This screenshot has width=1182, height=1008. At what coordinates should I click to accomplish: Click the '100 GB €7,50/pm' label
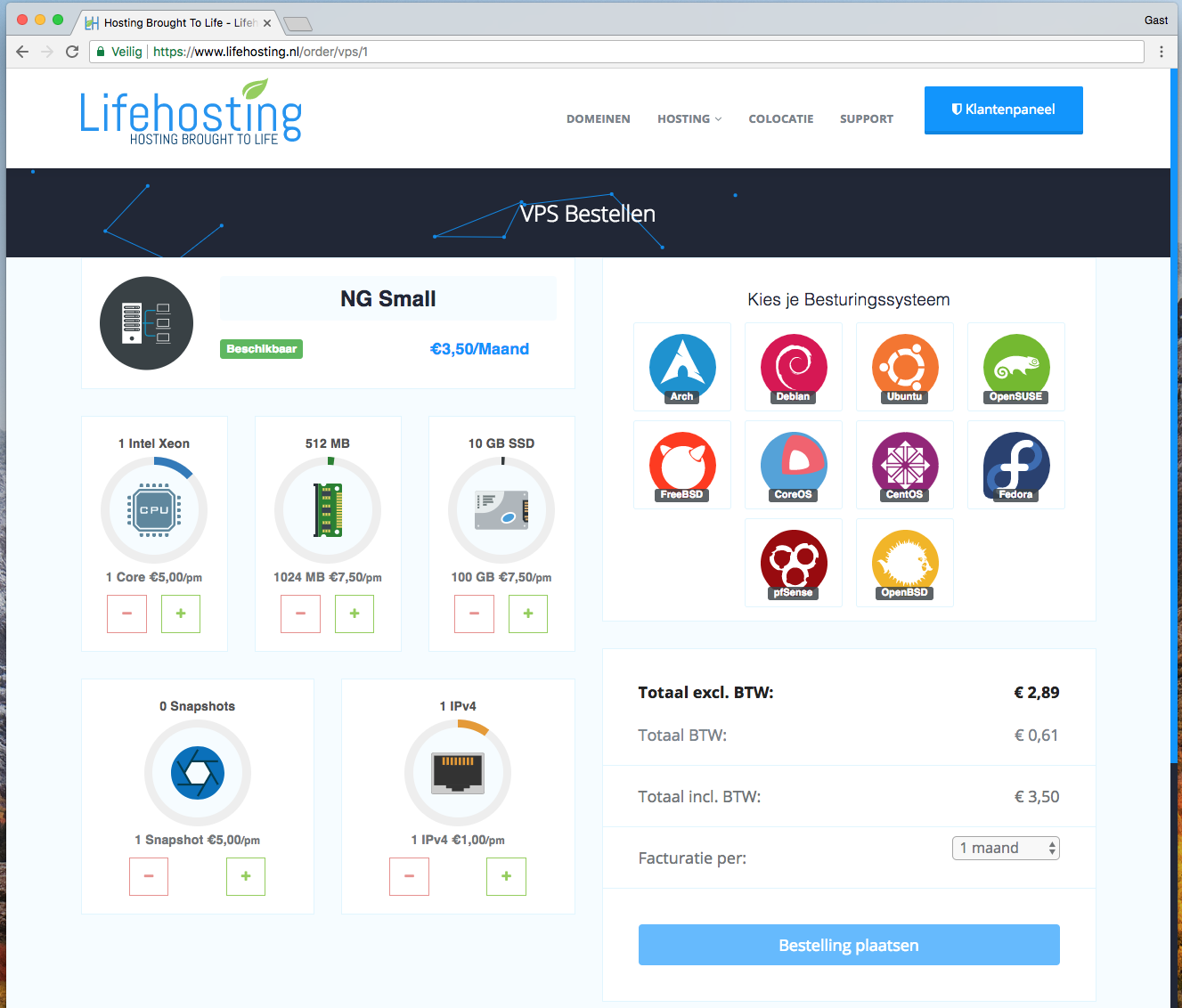pyautogui.click(x=501, y=577)
